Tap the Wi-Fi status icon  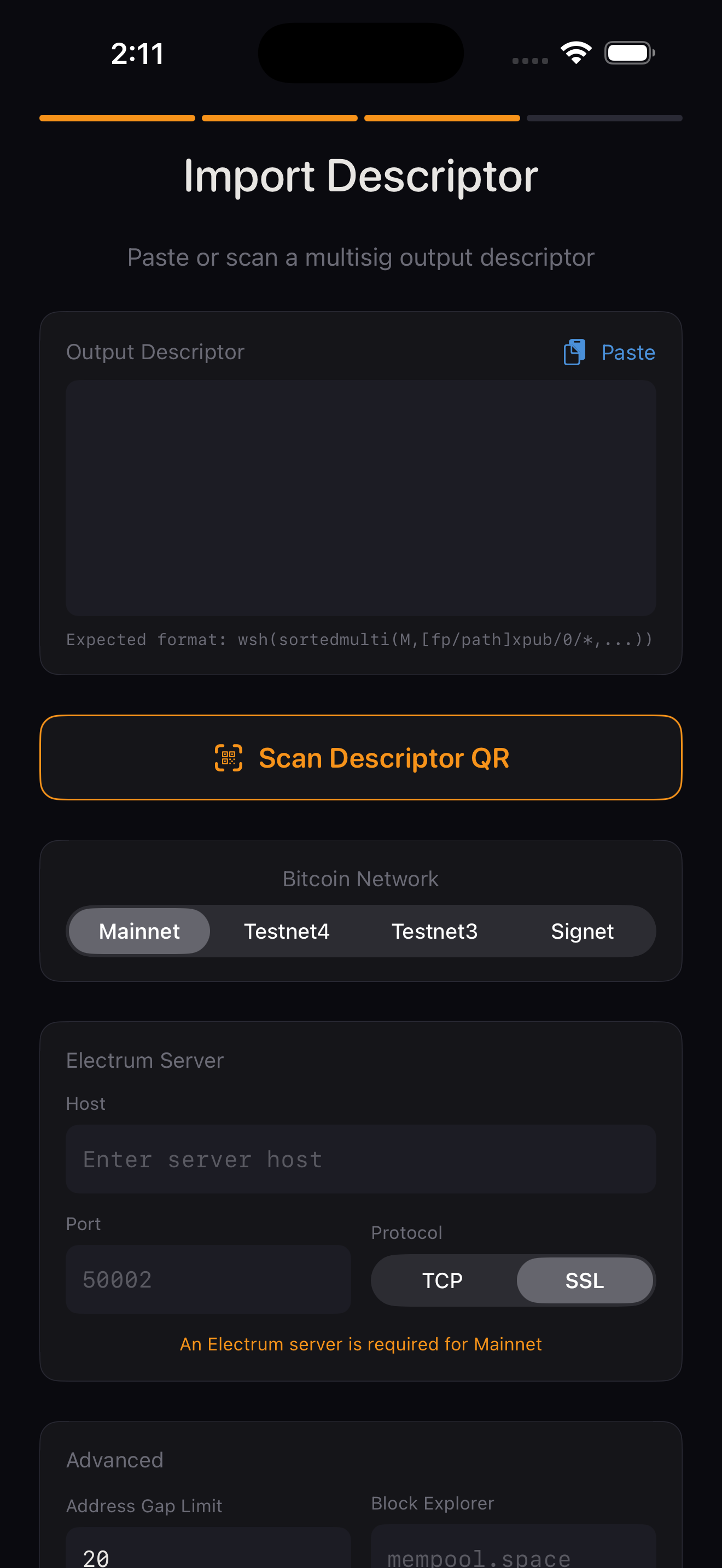tap(575, 52)
